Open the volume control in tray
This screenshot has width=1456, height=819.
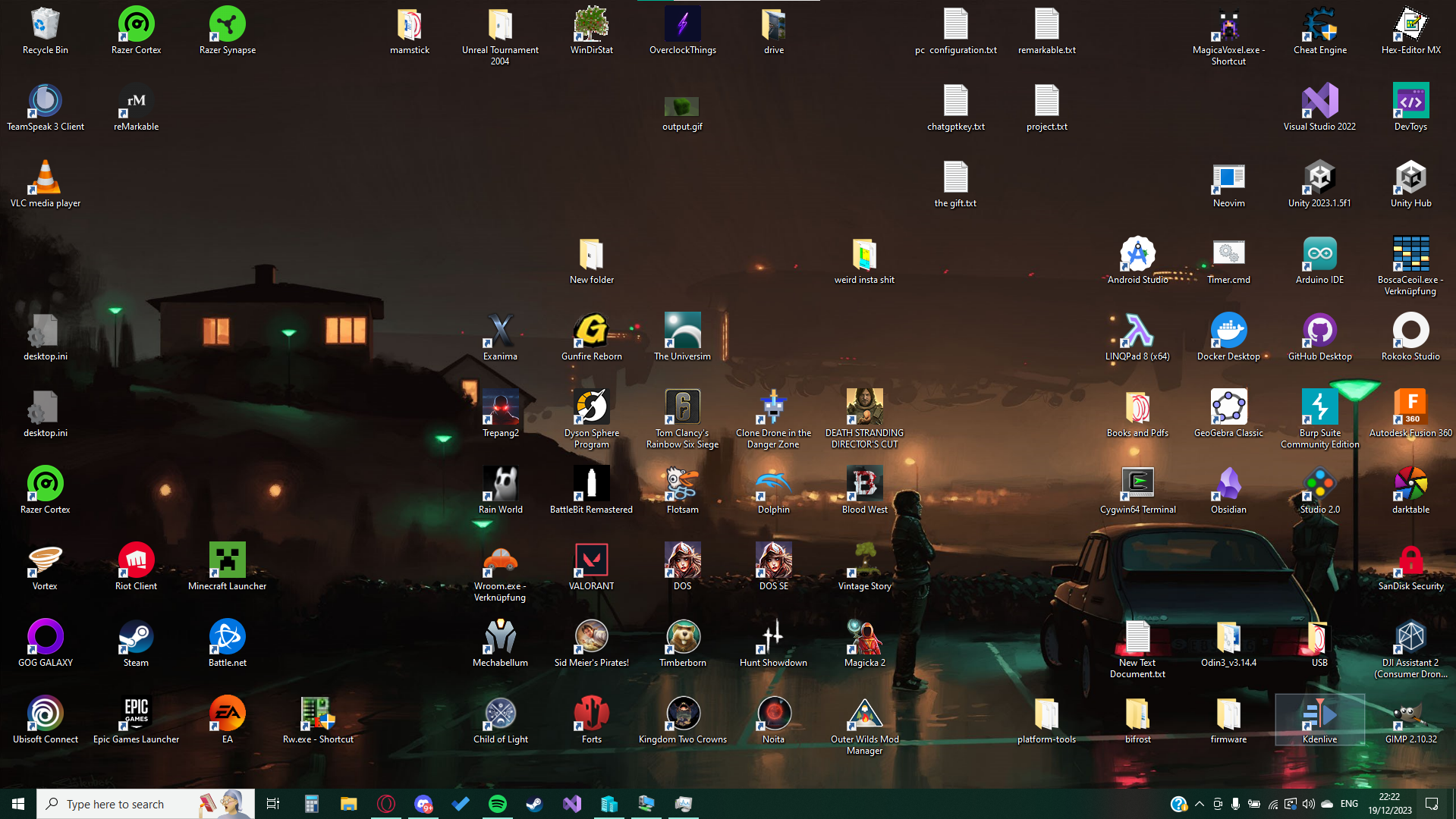tap(1309, 804)
